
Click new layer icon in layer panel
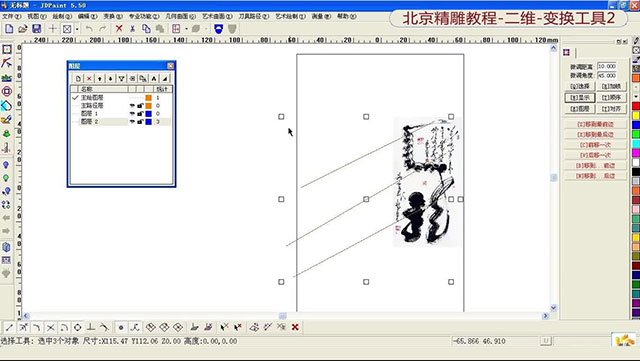78,78
